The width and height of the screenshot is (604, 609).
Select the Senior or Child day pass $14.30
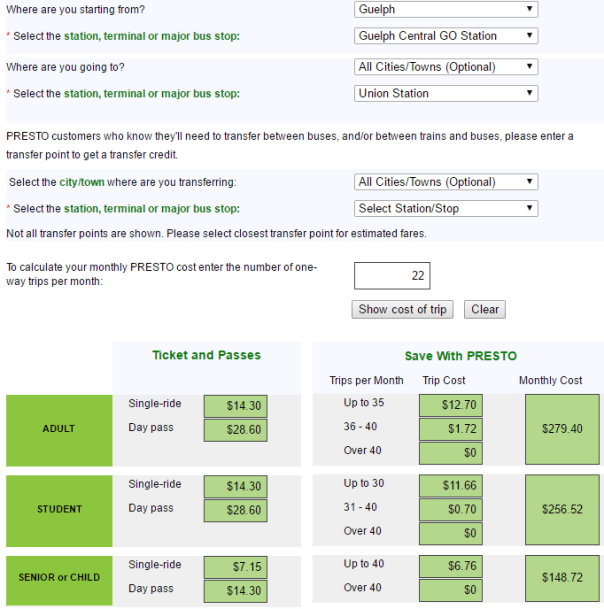click(235, 591)
